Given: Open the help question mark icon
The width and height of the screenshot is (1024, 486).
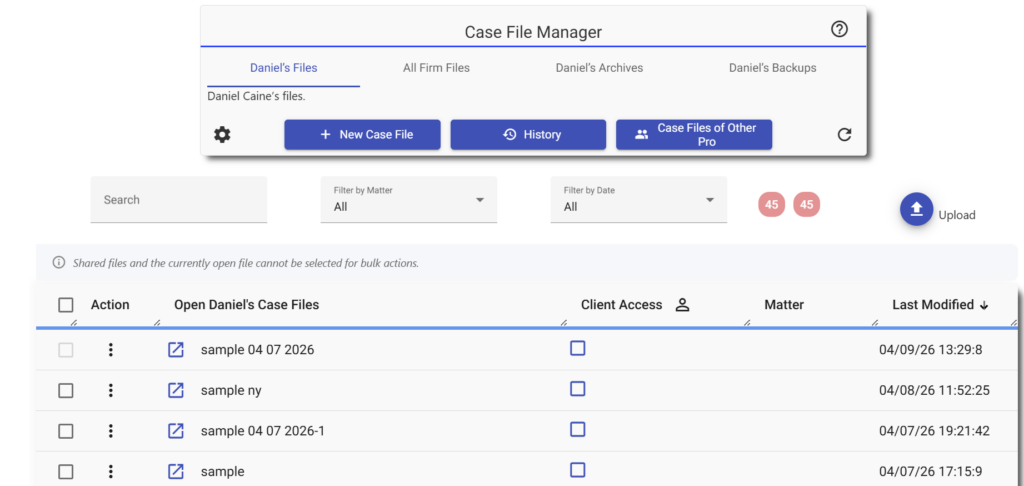Looking at the screenshot, I should (839, 29).
